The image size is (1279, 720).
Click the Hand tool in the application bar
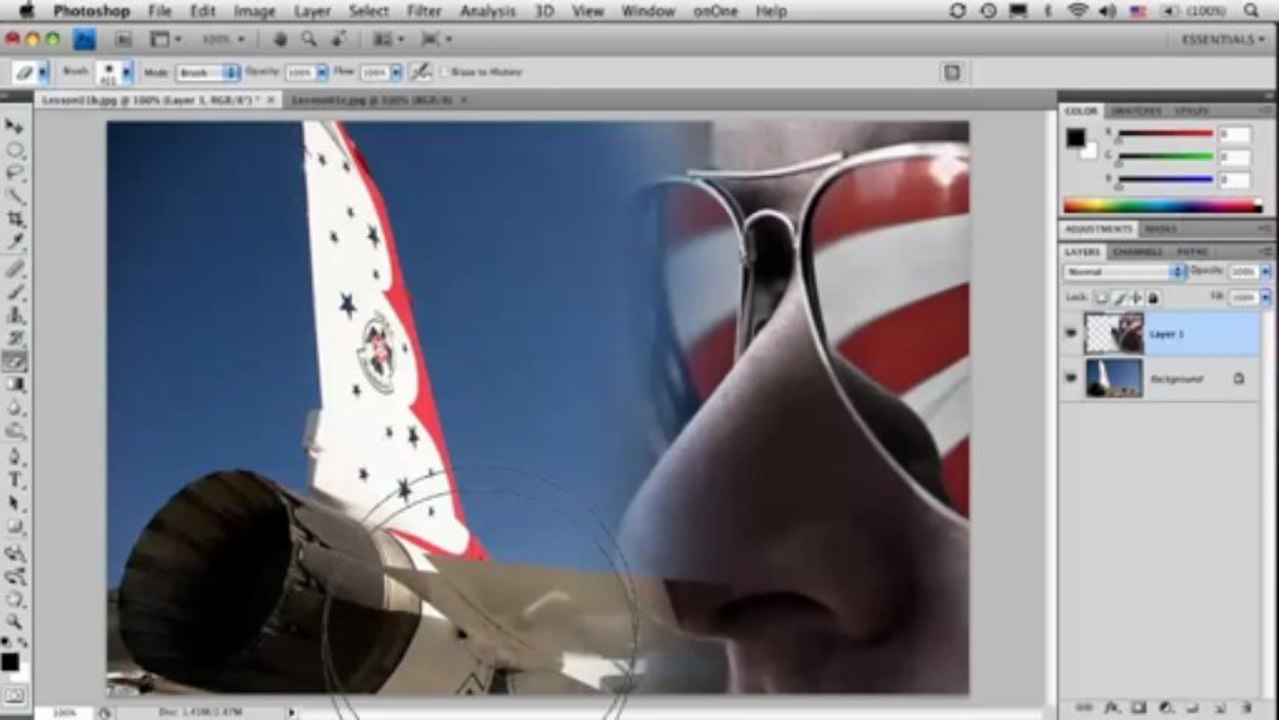pos(281,39)
